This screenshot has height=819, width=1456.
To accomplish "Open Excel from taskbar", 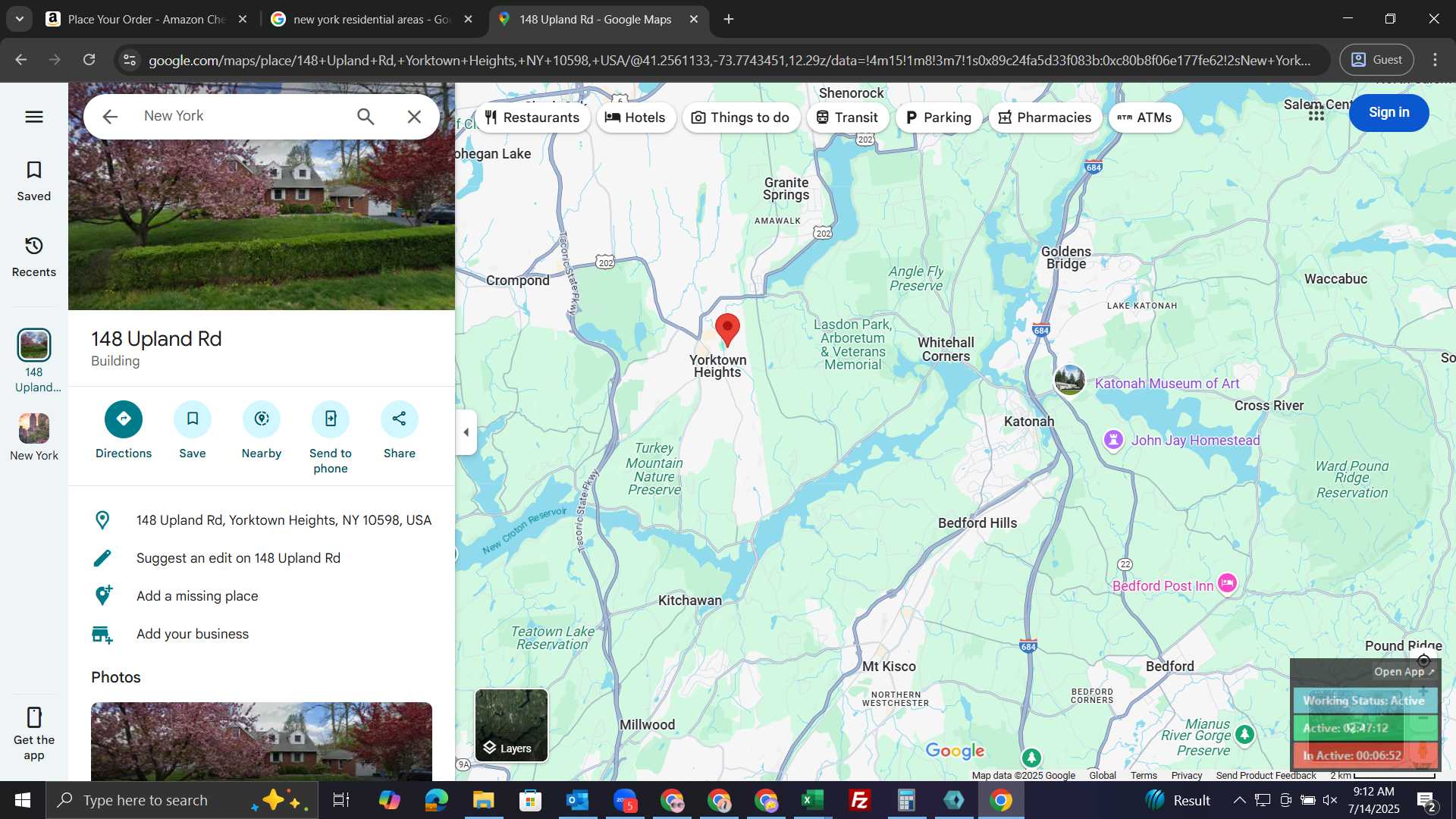I will [x=813, y=800].
